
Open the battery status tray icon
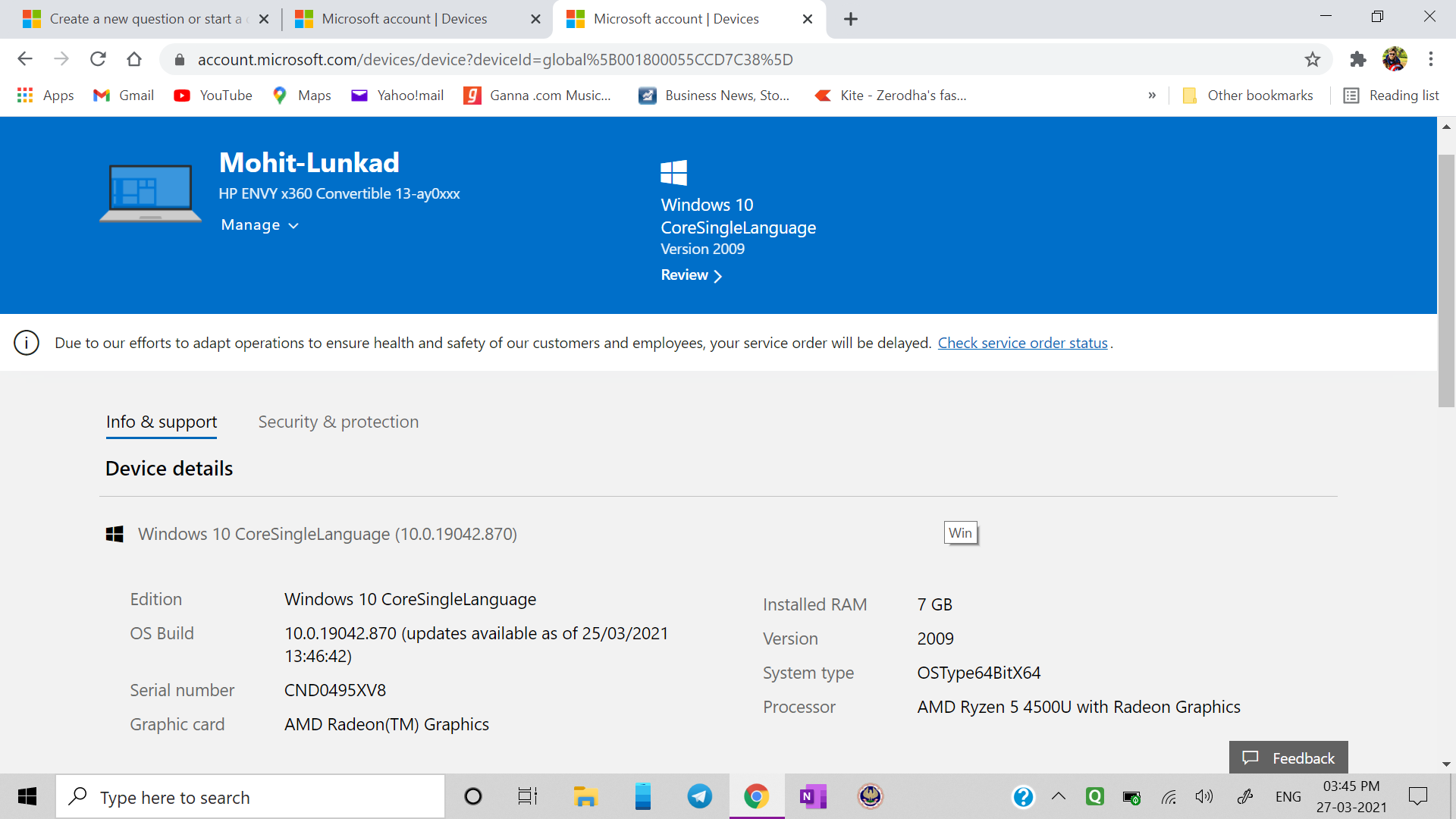pos(1131,797)
